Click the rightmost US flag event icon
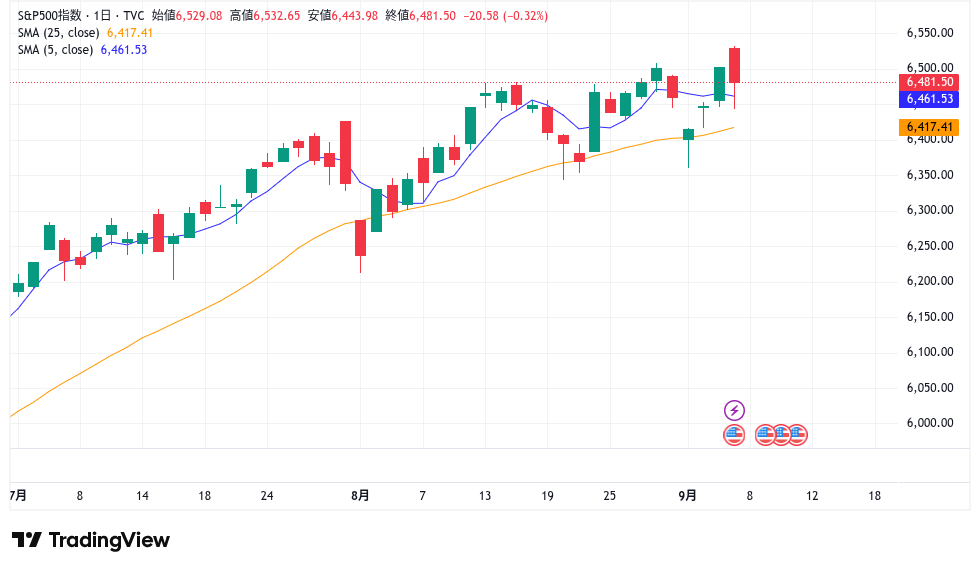The image size is (980, 570). tap(797, 434)
